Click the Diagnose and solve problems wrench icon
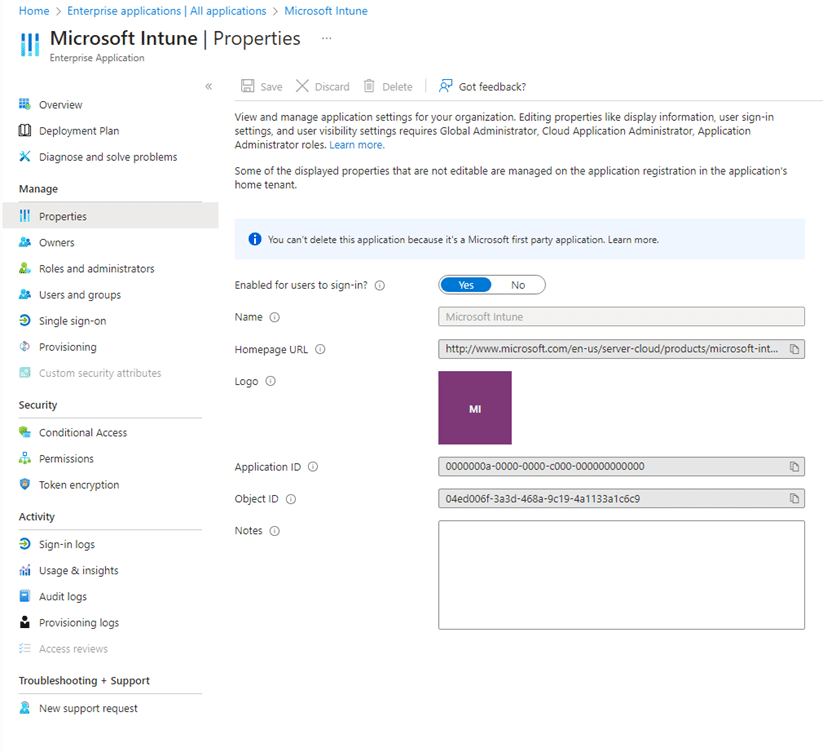Screen dimensions: 823x752 tap(25, 156)
